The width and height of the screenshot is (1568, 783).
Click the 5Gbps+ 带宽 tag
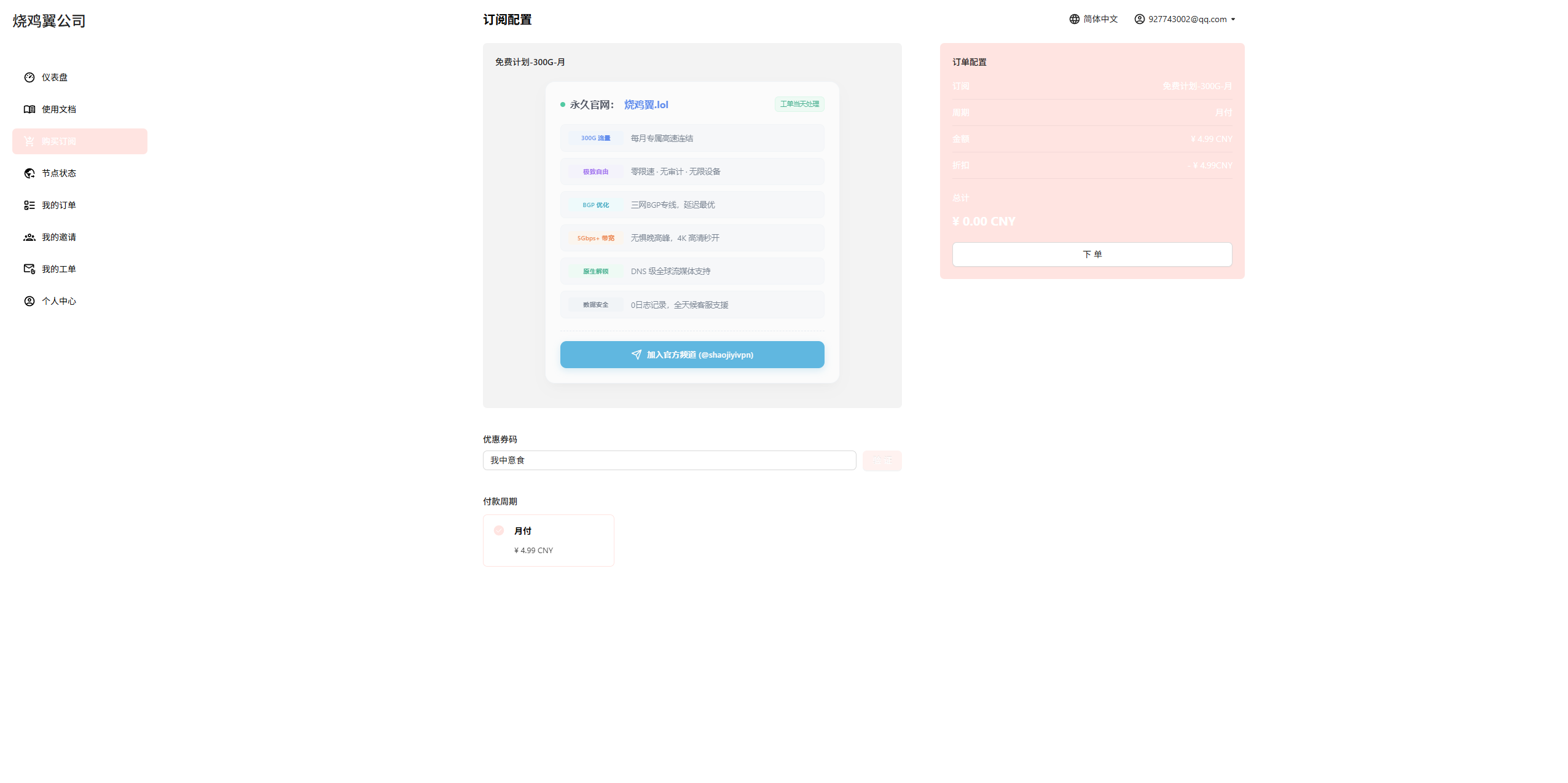595,238
